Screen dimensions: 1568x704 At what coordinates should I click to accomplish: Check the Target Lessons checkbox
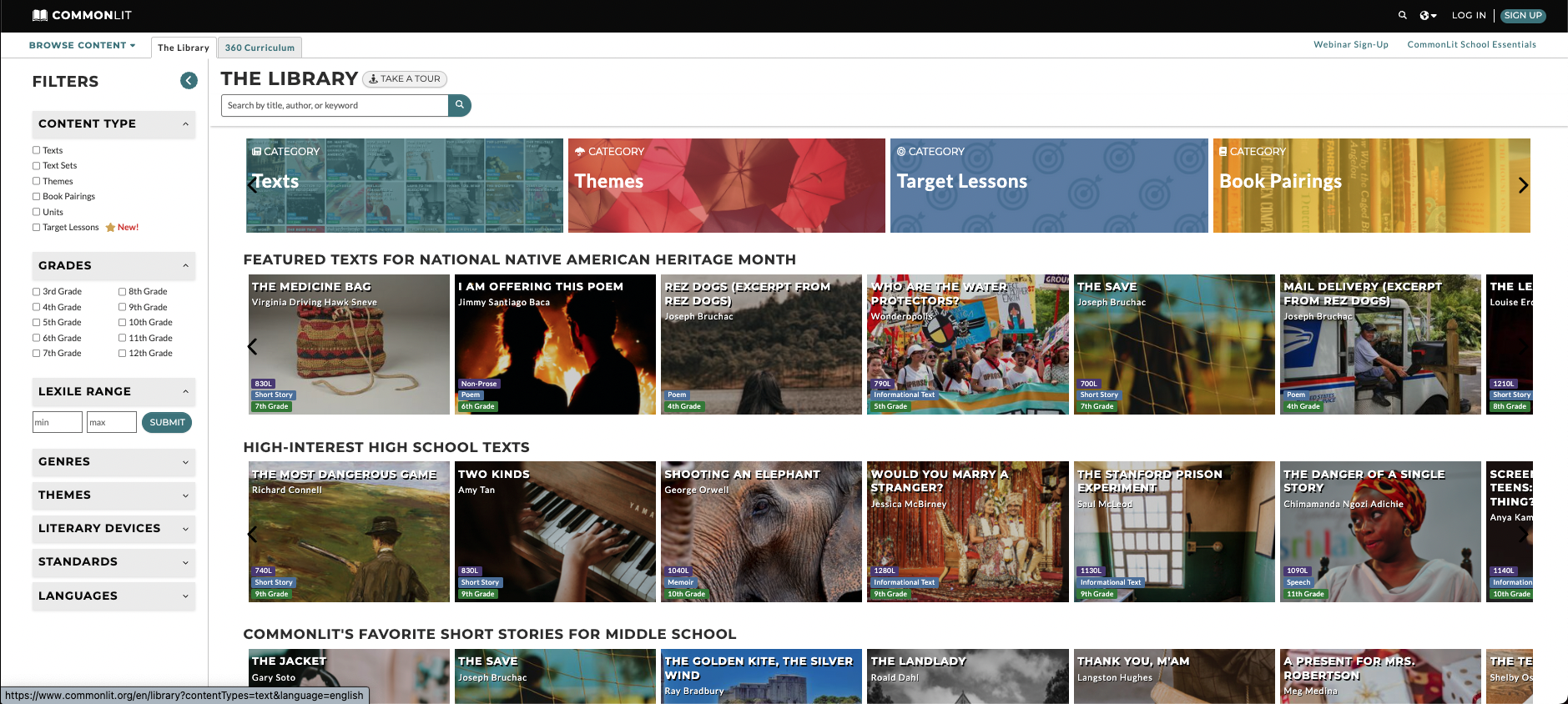click(x=36, y=227)
